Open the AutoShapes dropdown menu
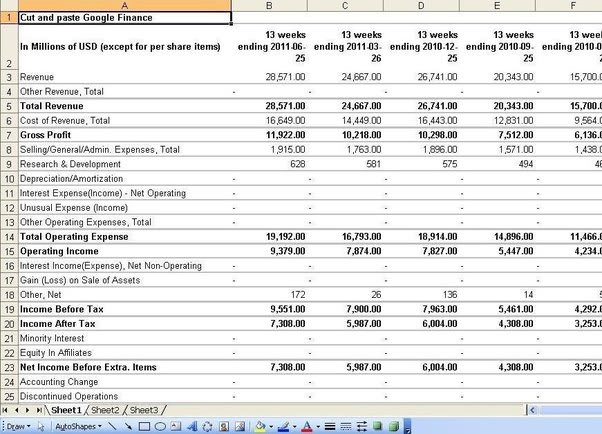 coord(78,426)
